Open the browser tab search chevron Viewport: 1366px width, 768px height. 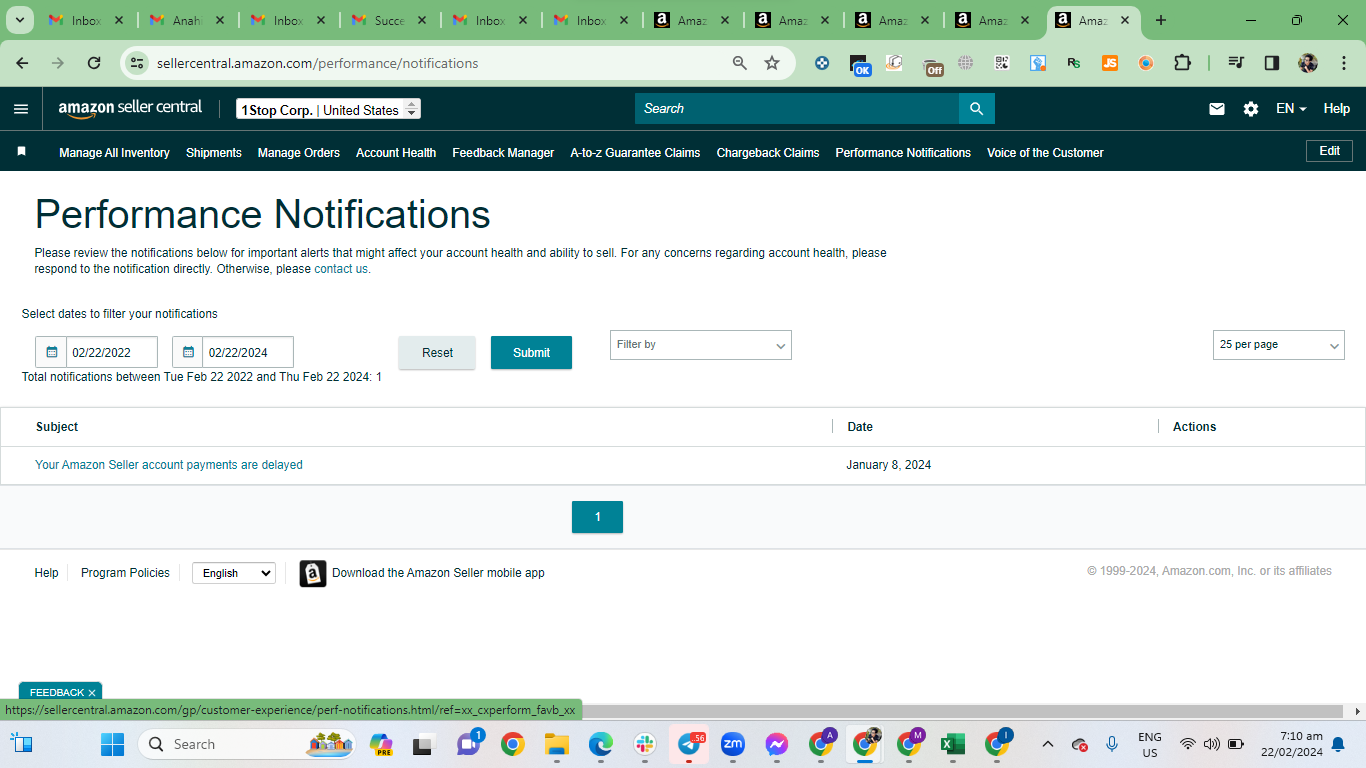pos(19,20)
